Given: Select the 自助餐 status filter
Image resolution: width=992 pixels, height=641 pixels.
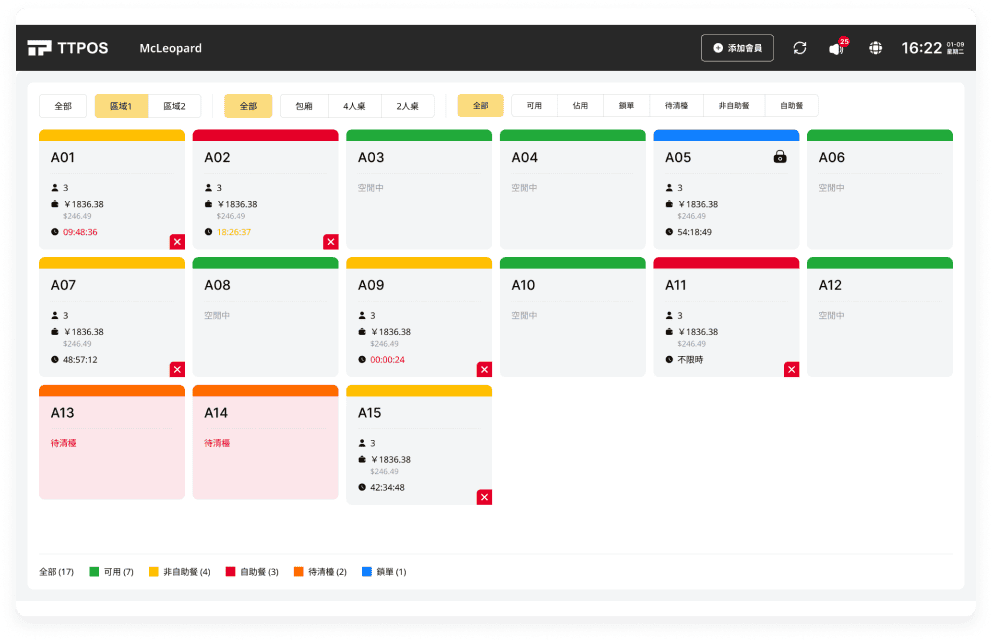Looking at the screenshot, I should [791, 106].
